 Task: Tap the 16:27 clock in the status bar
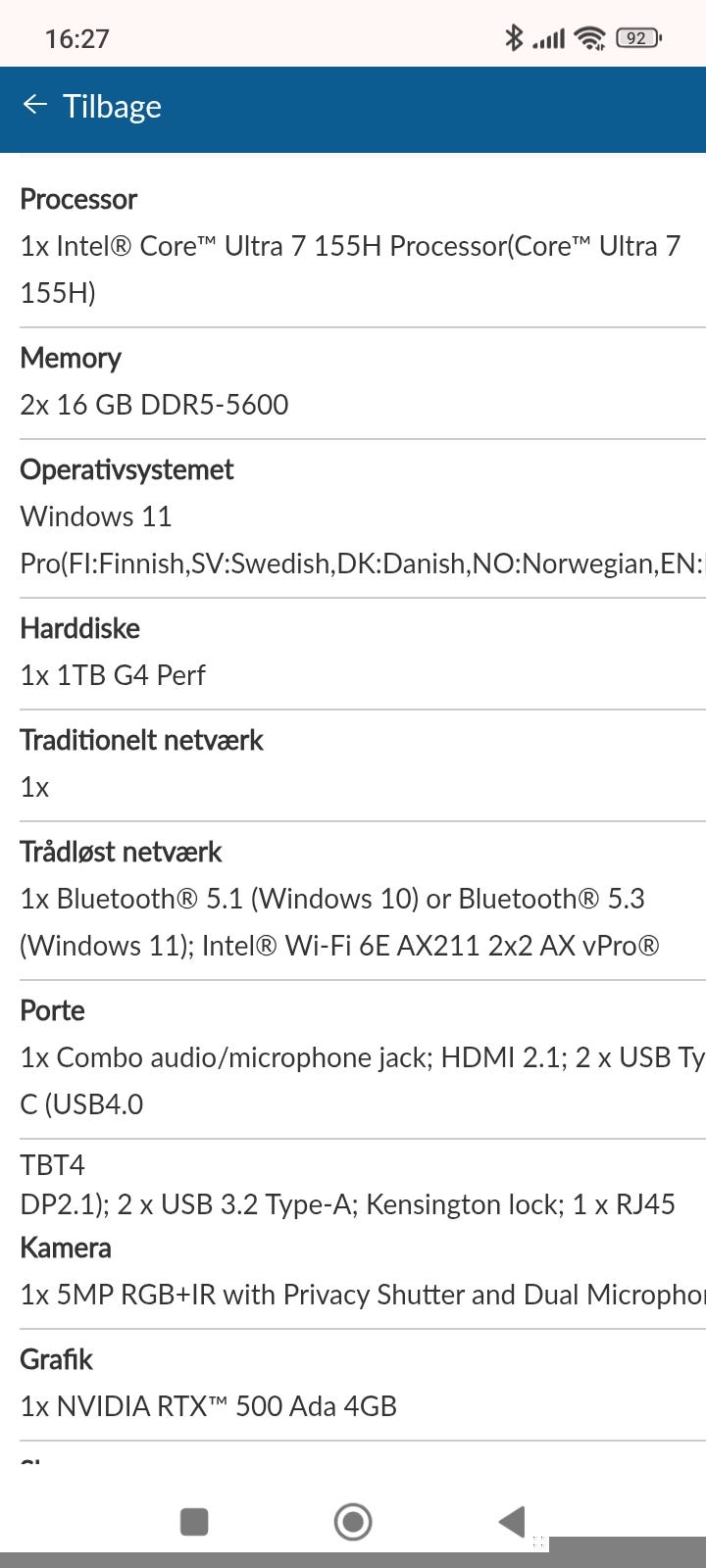76,39
